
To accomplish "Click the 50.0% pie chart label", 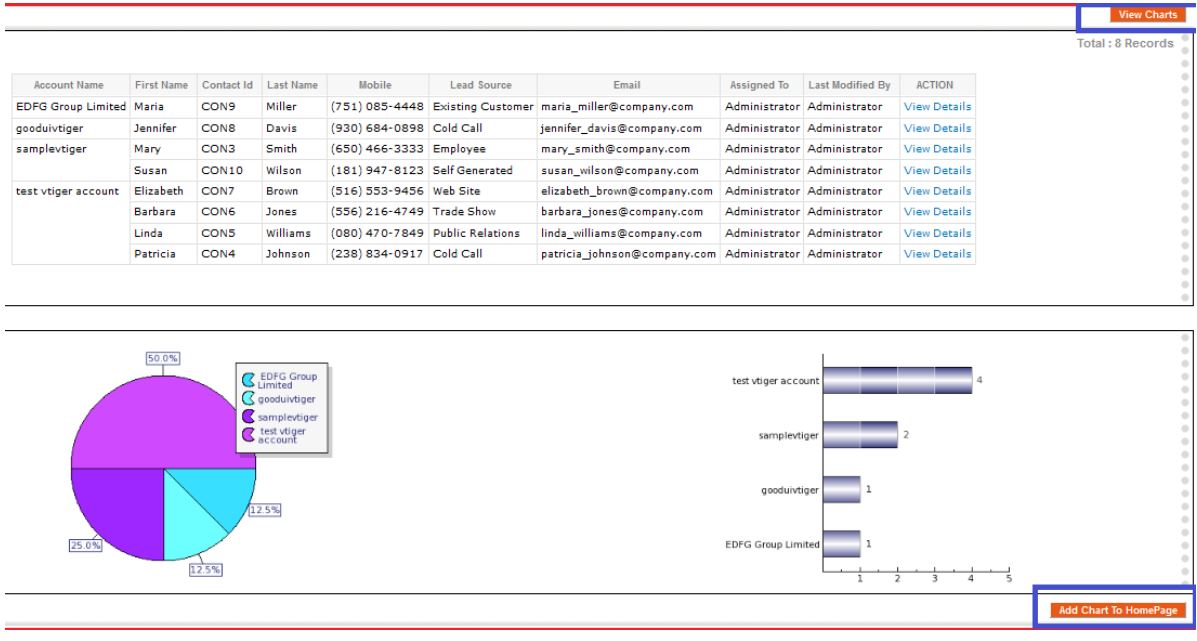I will tap(162, 358).
